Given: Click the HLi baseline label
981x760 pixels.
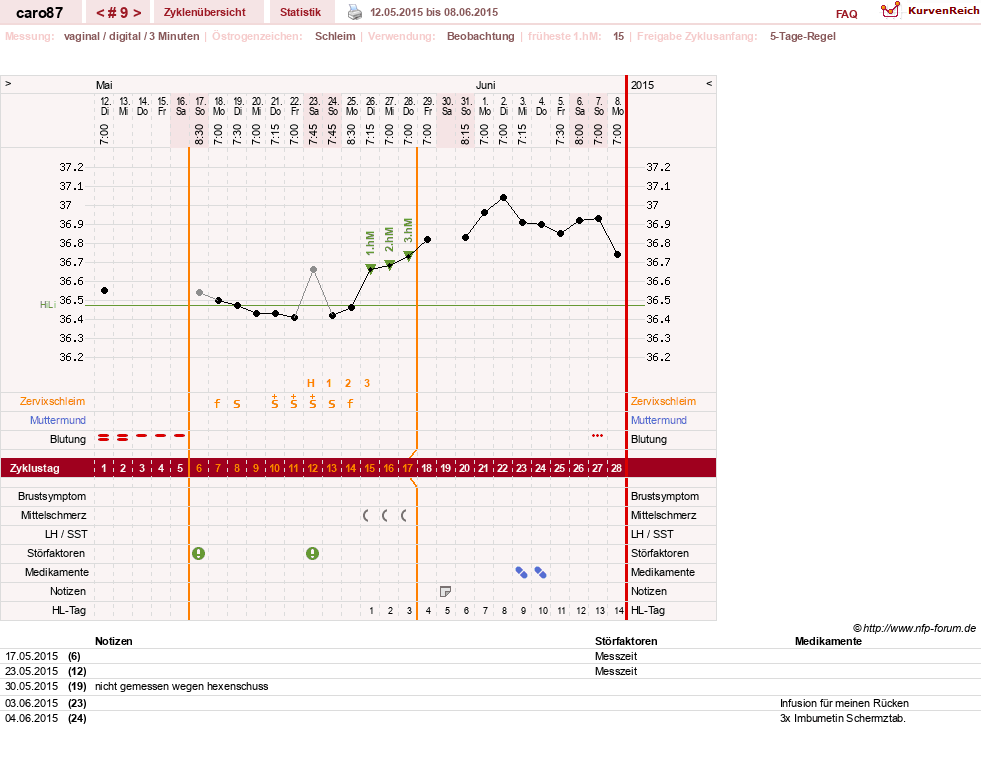Looking at the screenshot, I should tap(48, 305).
